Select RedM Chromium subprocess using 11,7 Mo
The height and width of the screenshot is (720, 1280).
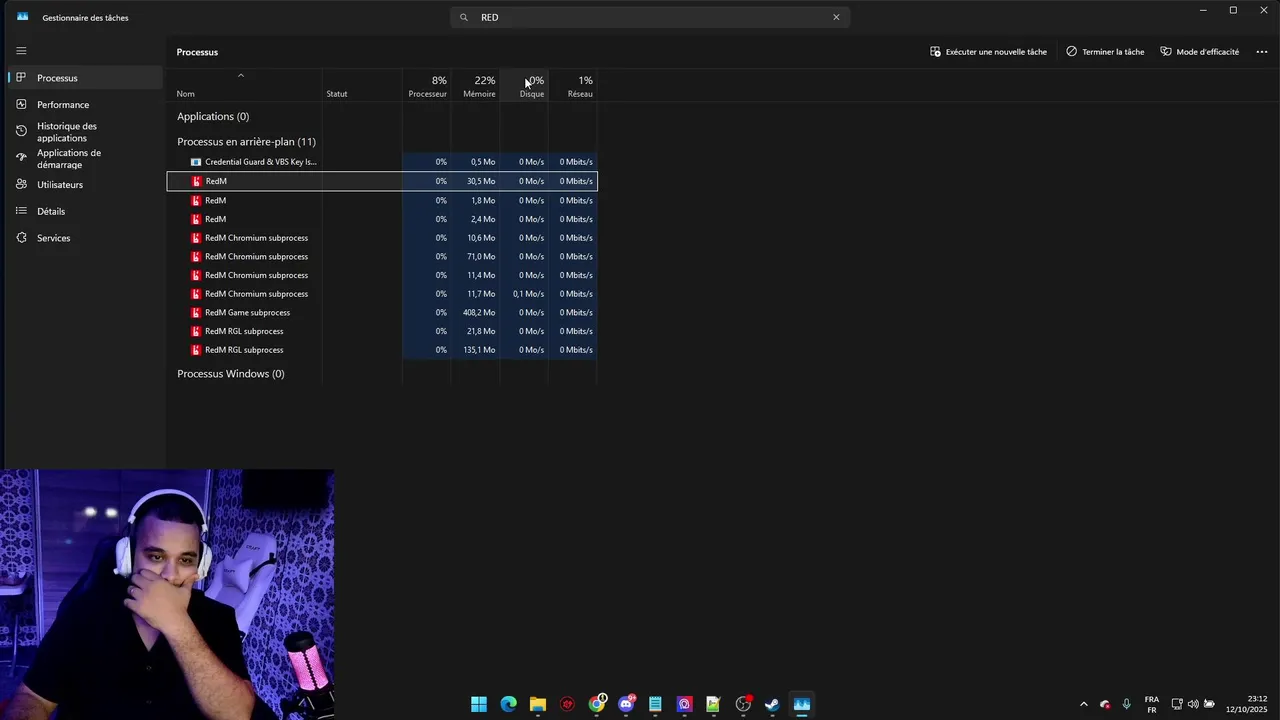(382, 294)
